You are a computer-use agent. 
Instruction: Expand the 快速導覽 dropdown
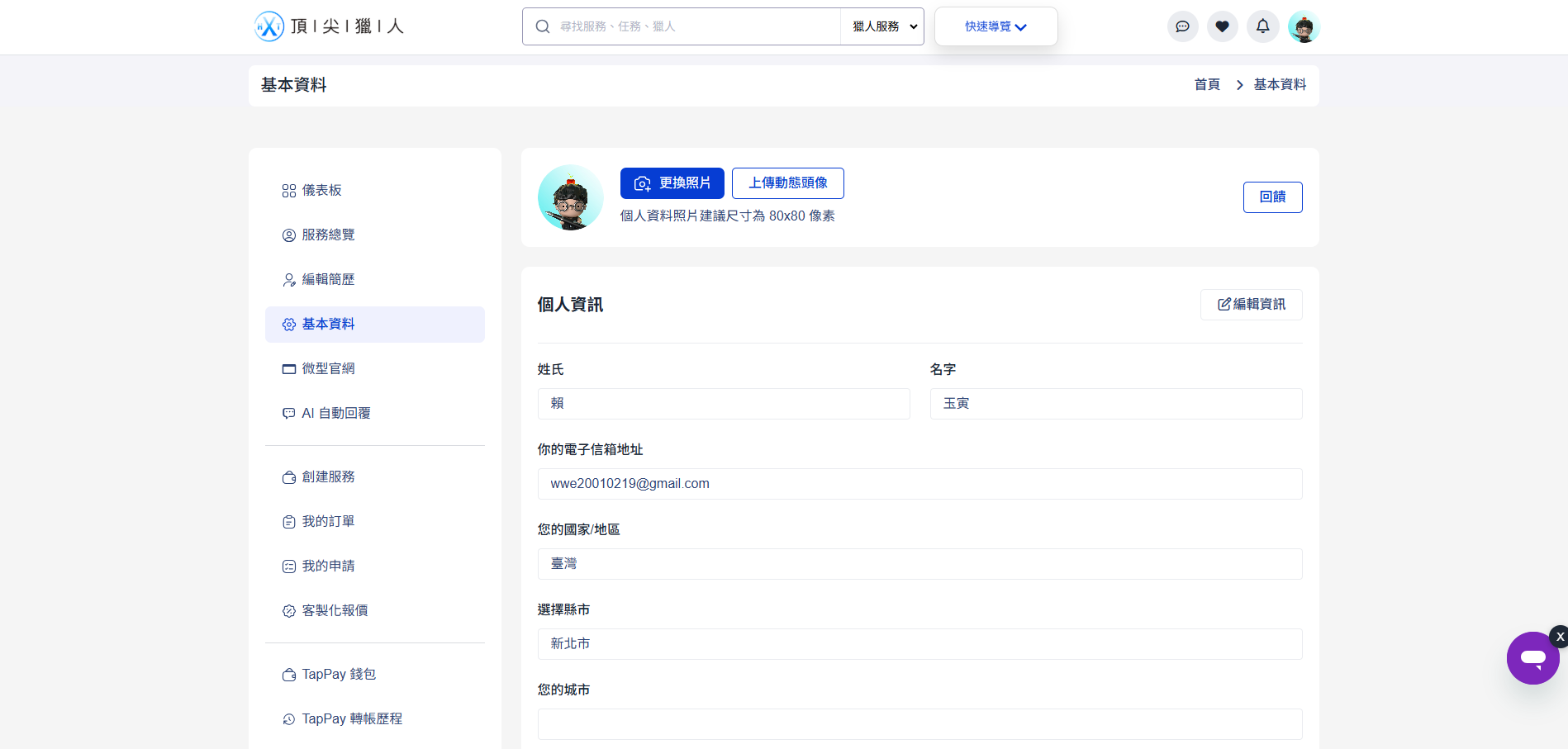click(x=995, y=26)
